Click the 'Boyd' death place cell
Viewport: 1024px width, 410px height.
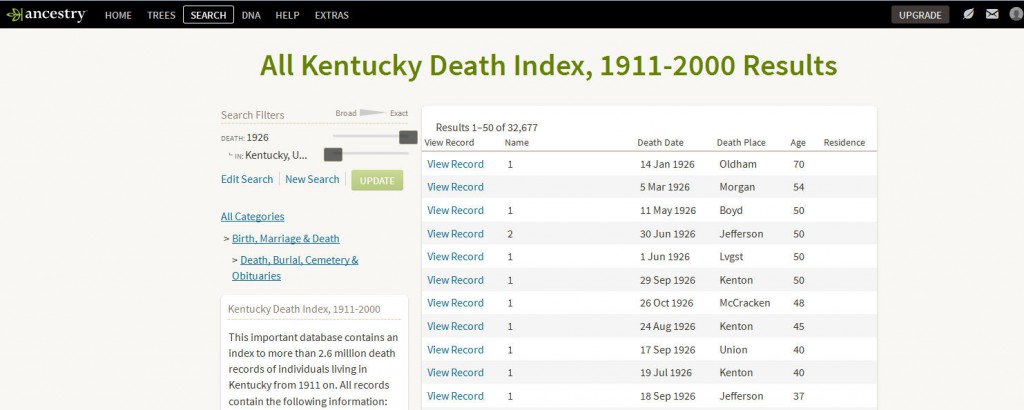[x=731, y=210]
